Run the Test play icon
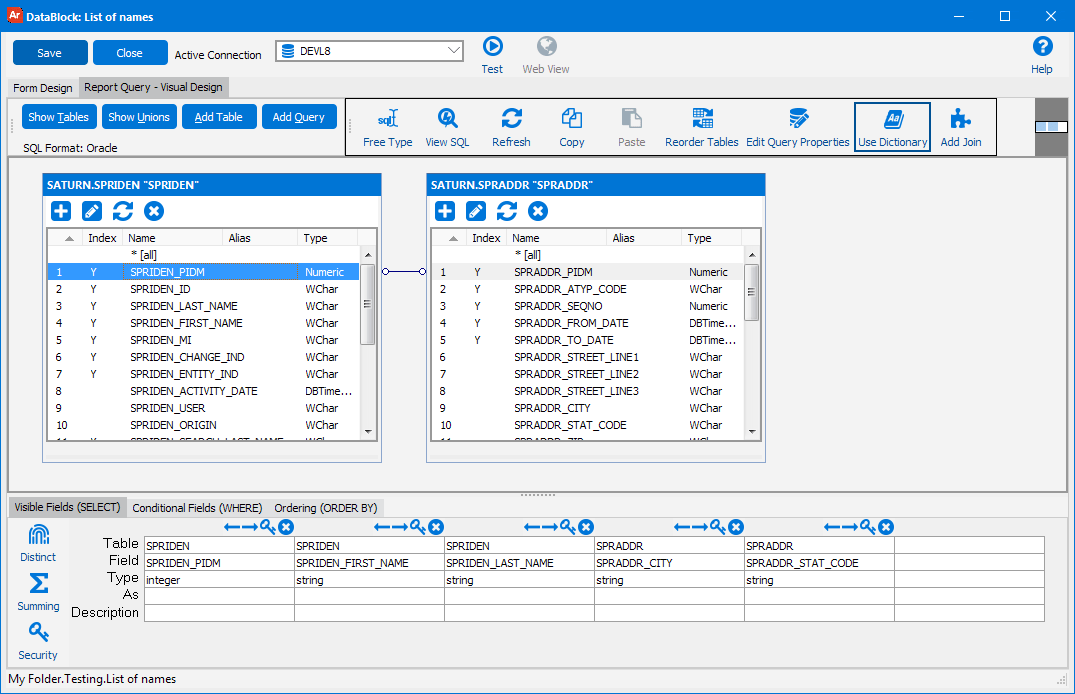The image size is (1075, 694). click(x=492, y=47)
